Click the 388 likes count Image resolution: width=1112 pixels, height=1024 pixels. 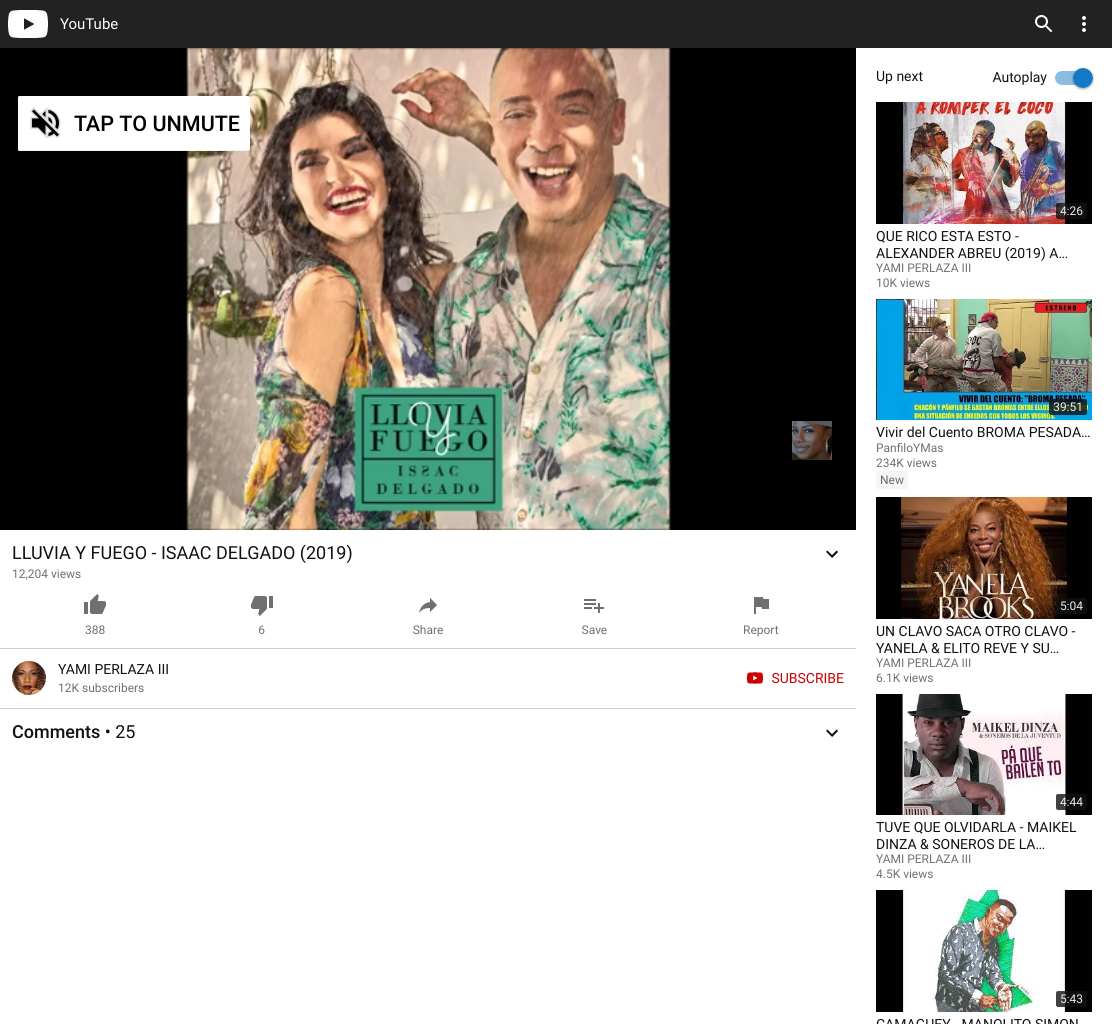(94, 630)
